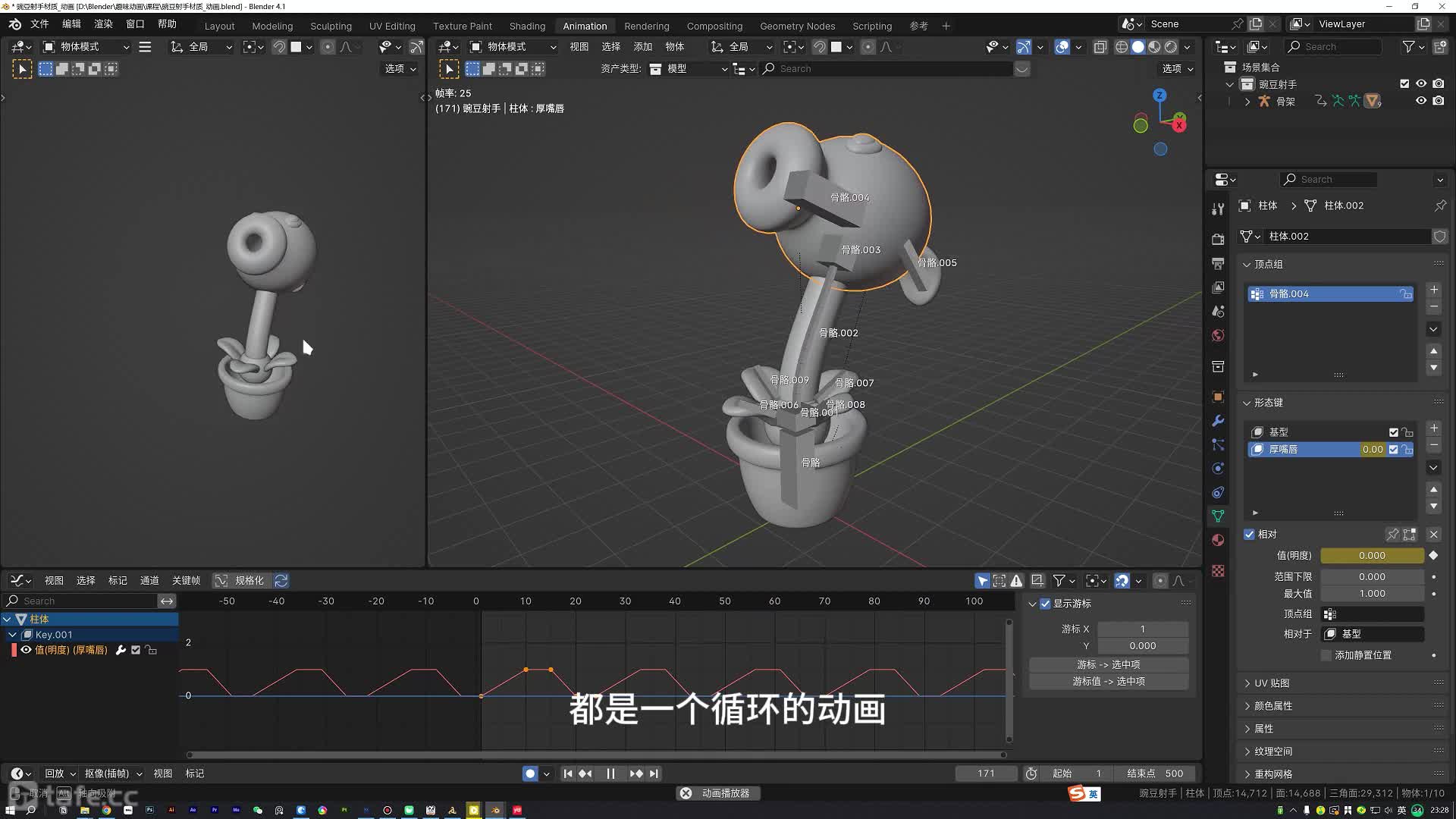This screenshot has width=1456, height=819.
Task: Open the 文件 (File) menu
Action: pos(39,24)
